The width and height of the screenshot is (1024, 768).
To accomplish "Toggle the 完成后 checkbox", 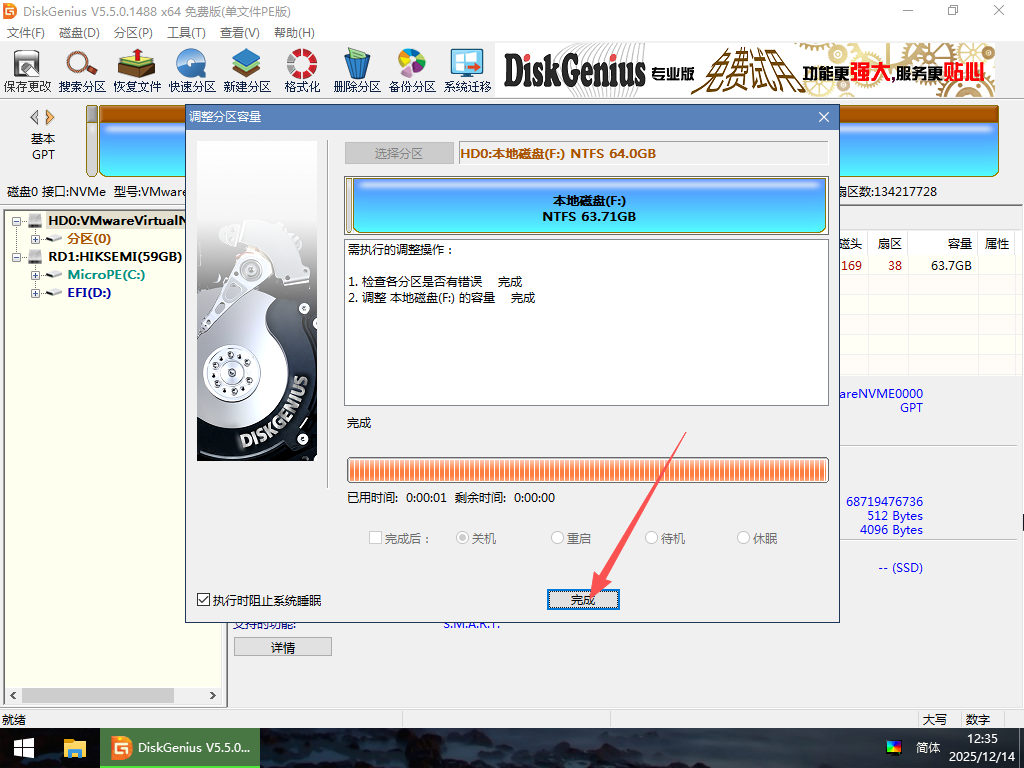I will [x=375, y=538].
